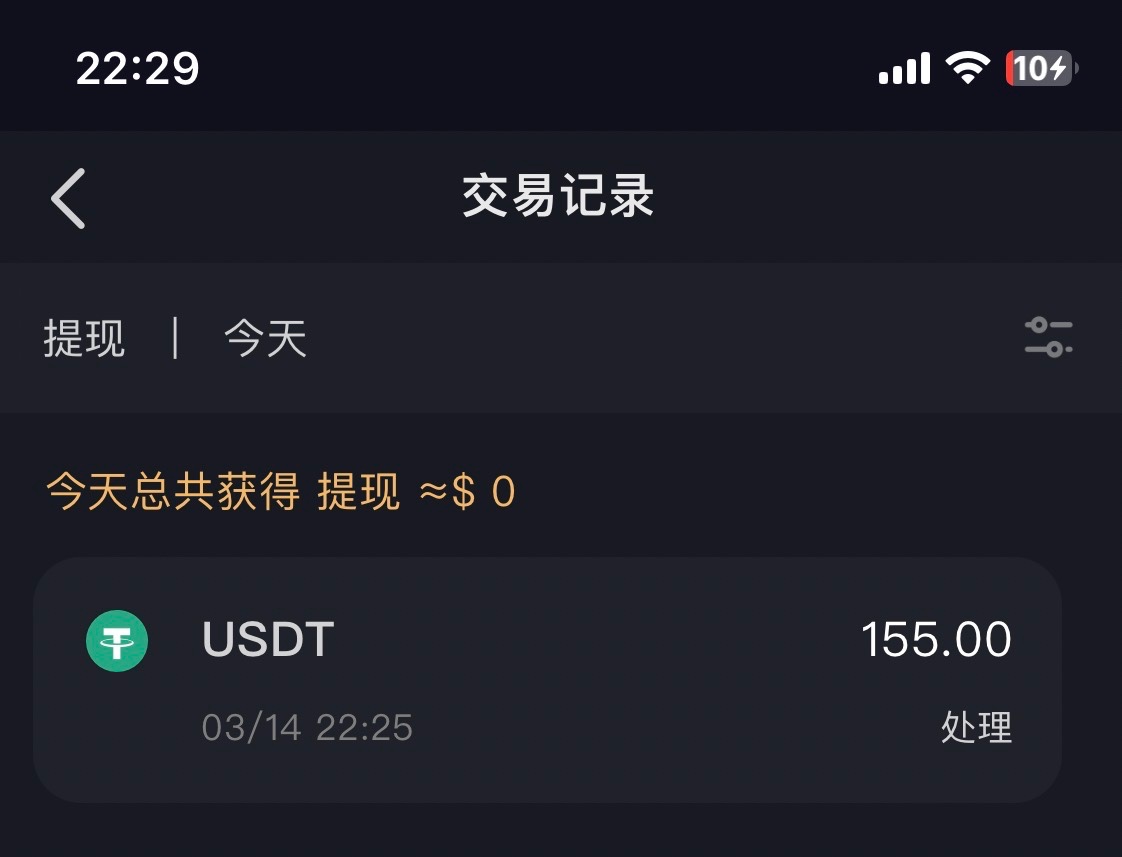Tap the cellular signal bars icon
This screenshot has width=1122, height=857.
click(x=904, y=69)
